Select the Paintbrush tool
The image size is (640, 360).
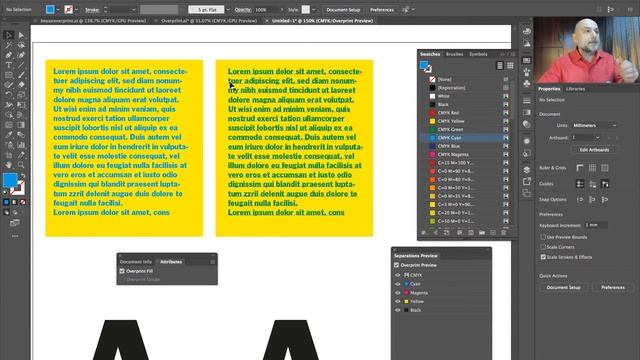(21, 75)
